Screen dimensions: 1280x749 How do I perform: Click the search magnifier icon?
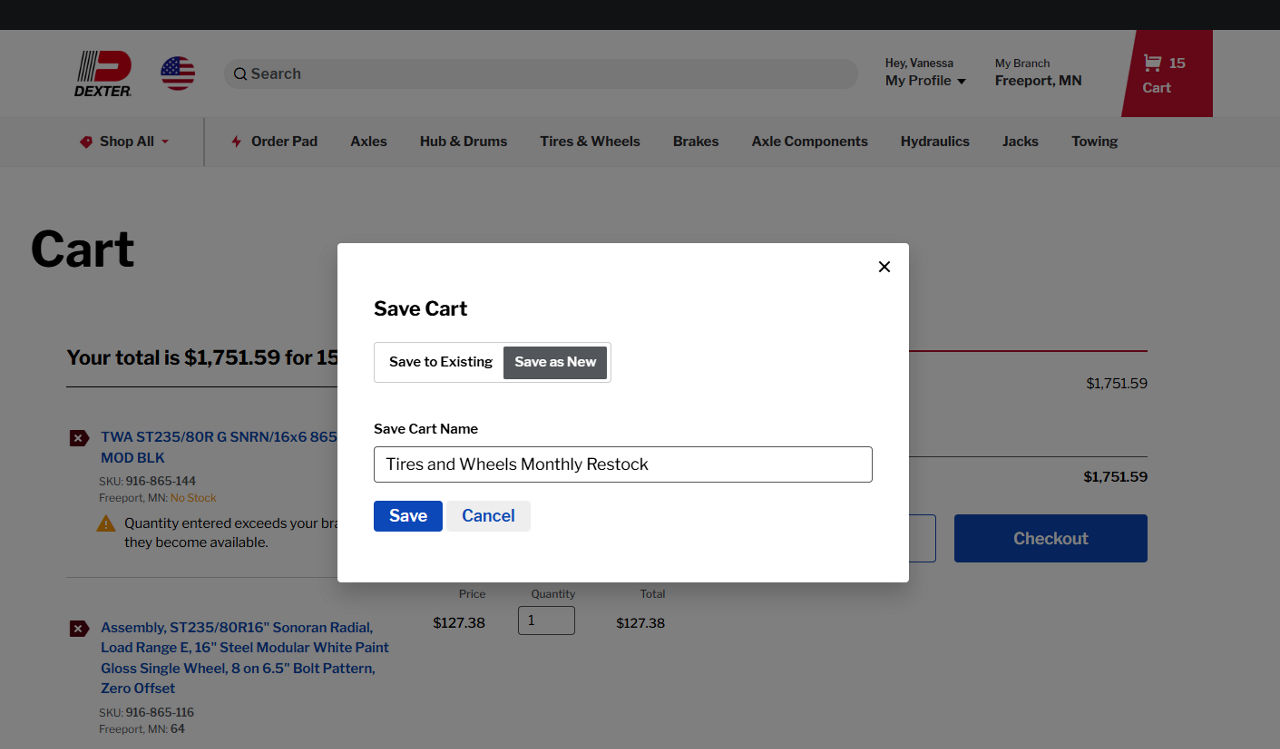coord(240,74)
